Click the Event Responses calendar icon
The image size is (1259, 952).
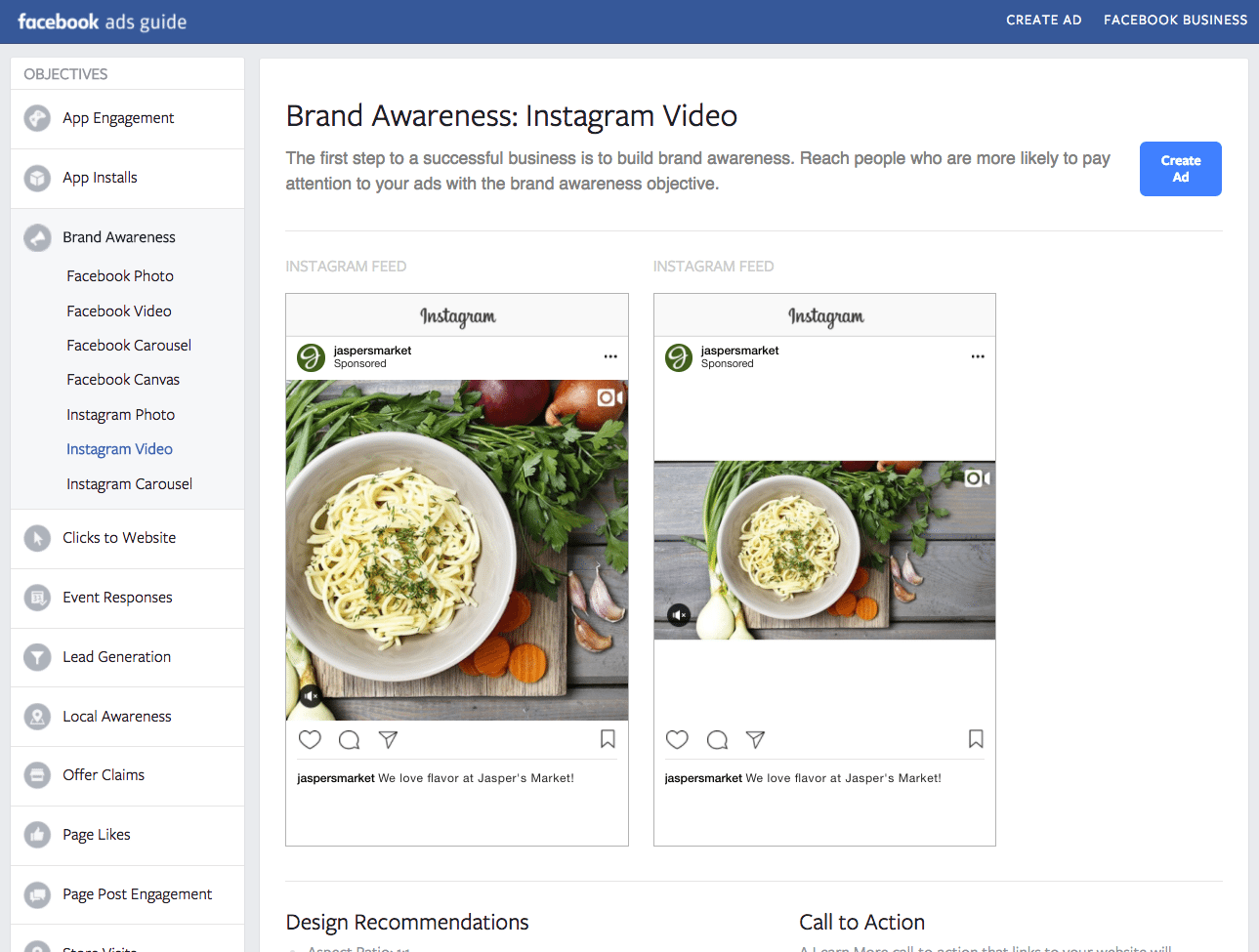tap(37, 598)
